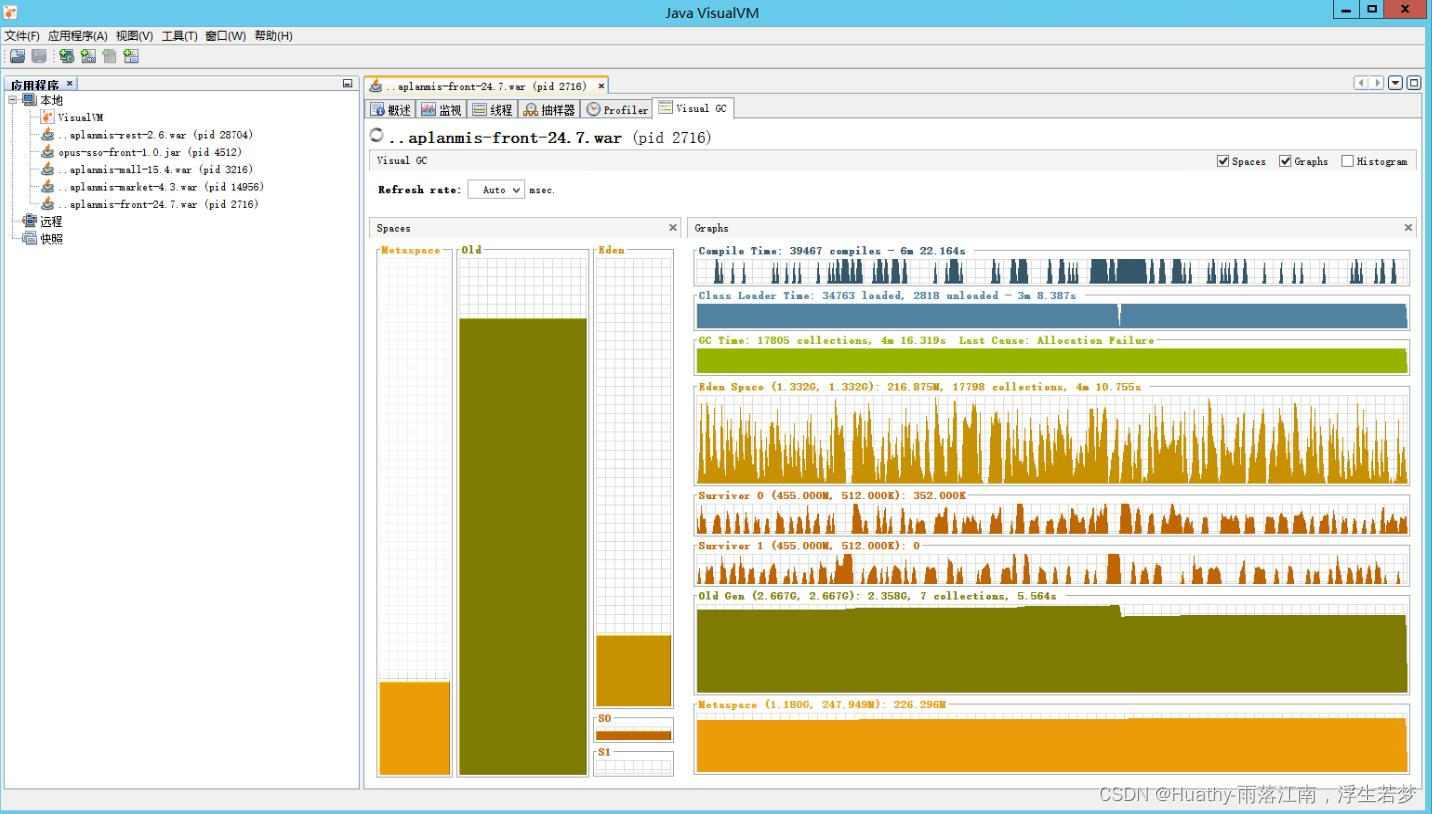
Task: Open the 窗口(W) menu
Action: pos(226,36)
